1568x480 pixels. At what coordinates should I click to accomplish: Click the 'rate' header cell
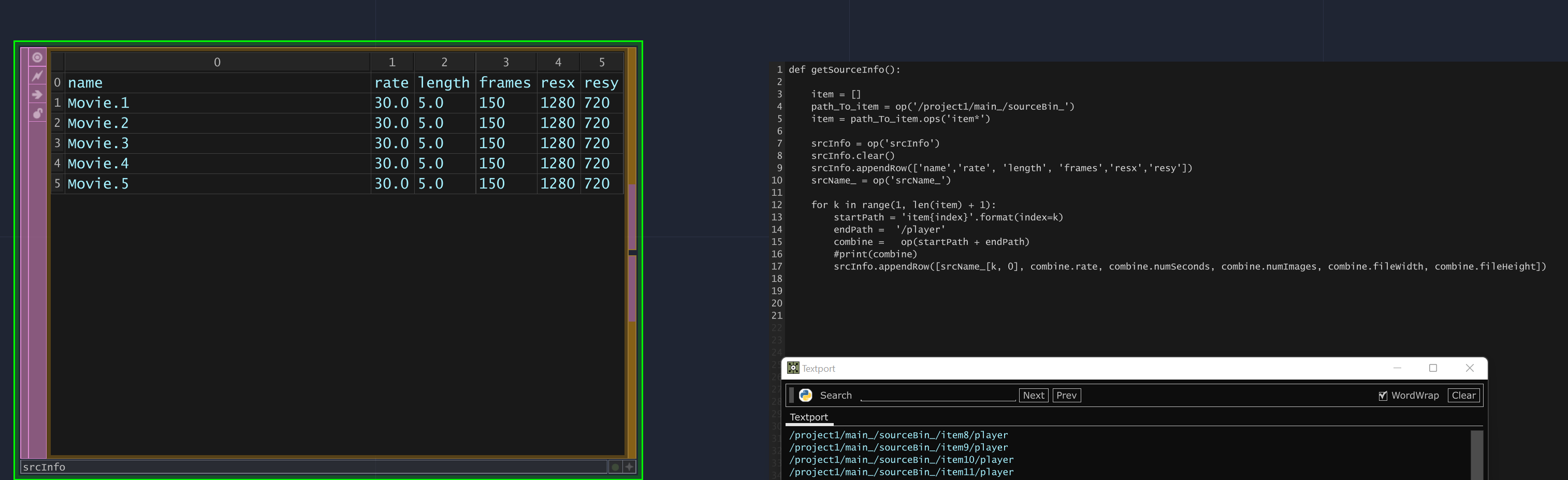(x=392, y=83)
